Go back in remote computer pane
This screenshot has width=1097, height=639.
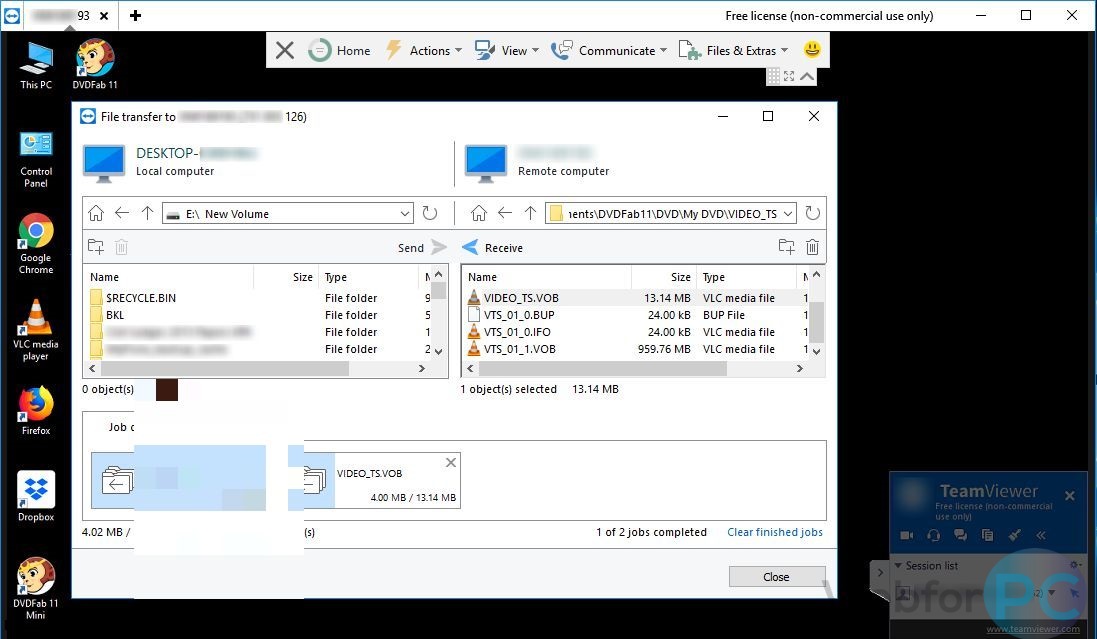tap(504, 213)
